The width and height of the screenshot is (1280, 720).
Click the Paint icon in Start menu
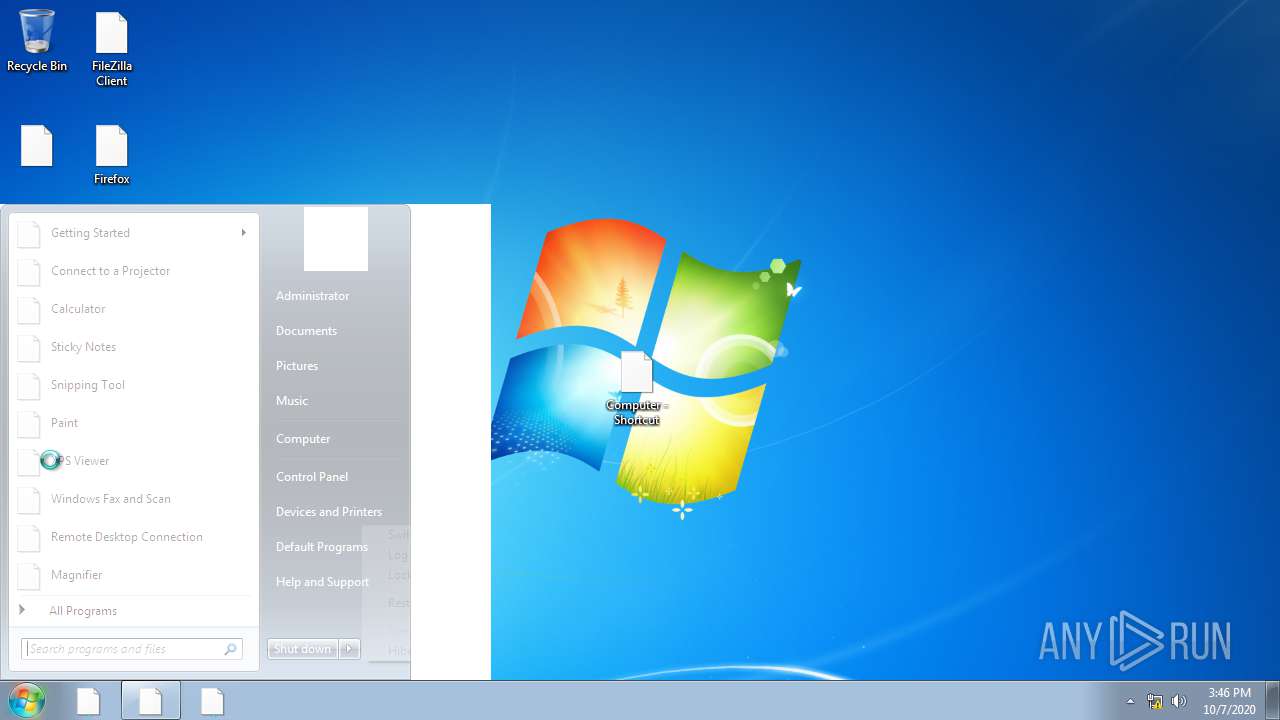point(30,424)
